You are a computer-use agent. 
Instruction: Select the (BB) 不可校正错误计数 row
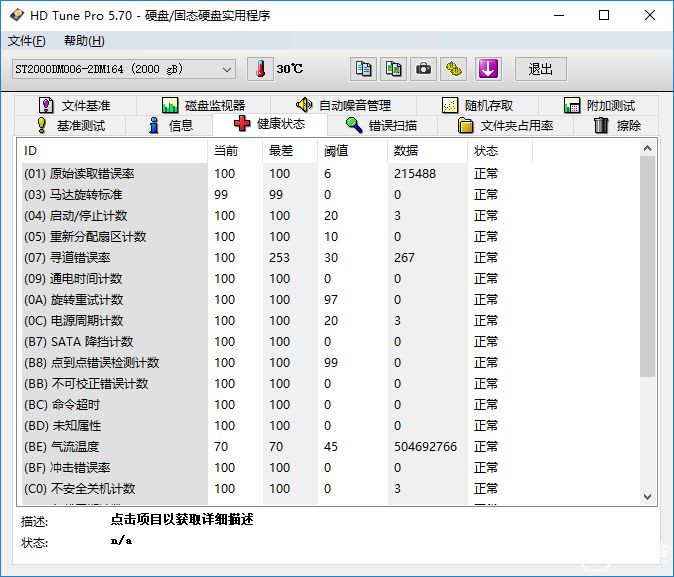(277, 384)
